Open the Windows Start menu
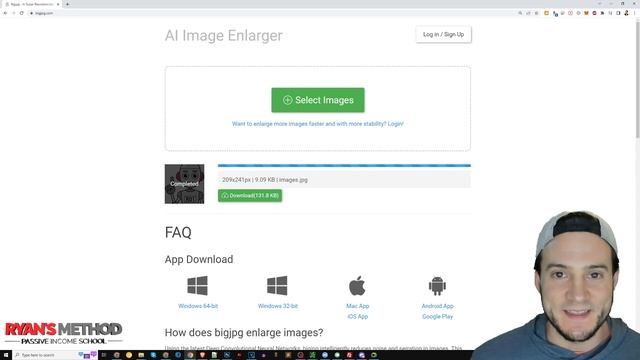Viewport: 640px width, 360px height. [x=6, y=355]
